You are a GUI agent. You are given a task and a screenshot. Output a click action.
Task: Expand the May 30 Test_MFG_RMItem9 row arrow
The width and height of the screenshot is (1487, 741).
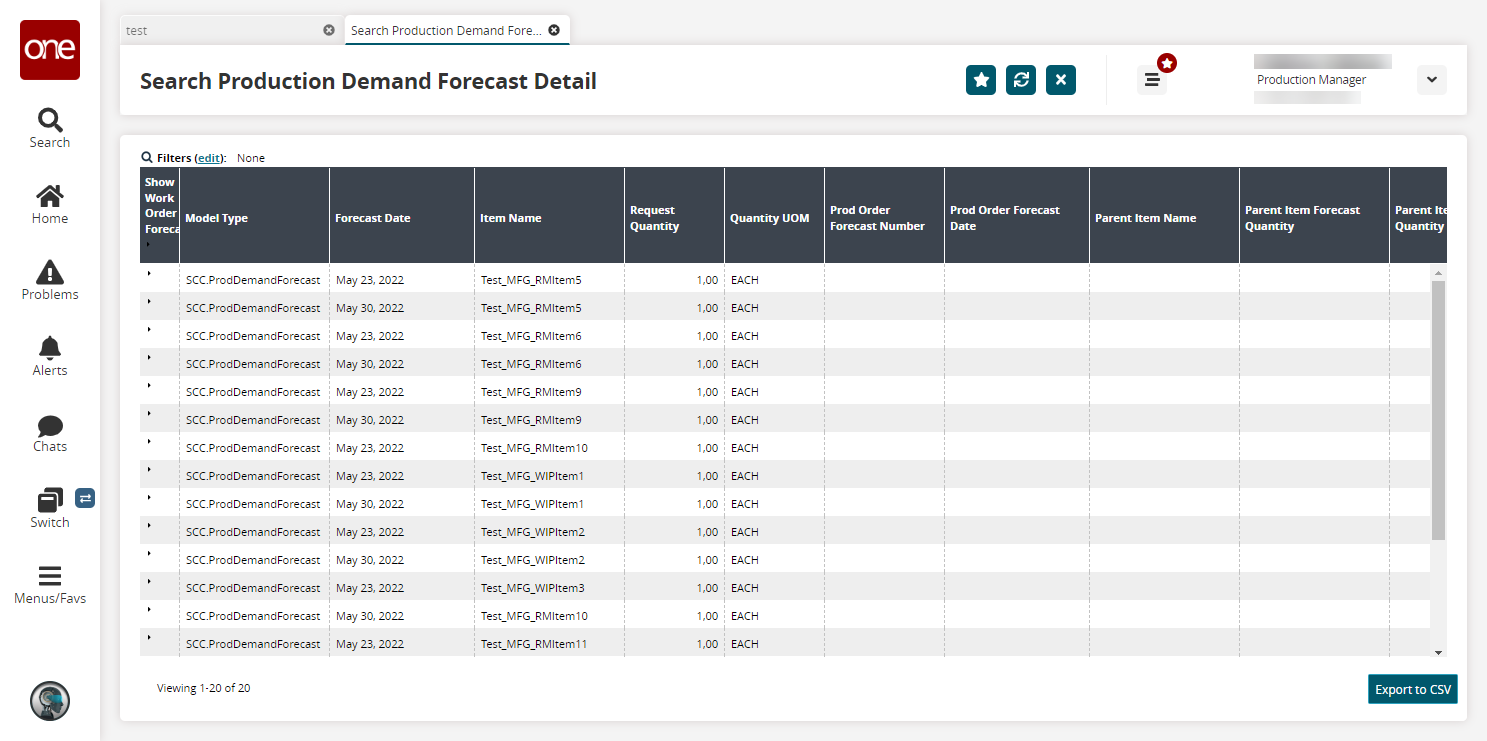coord(149,413)
